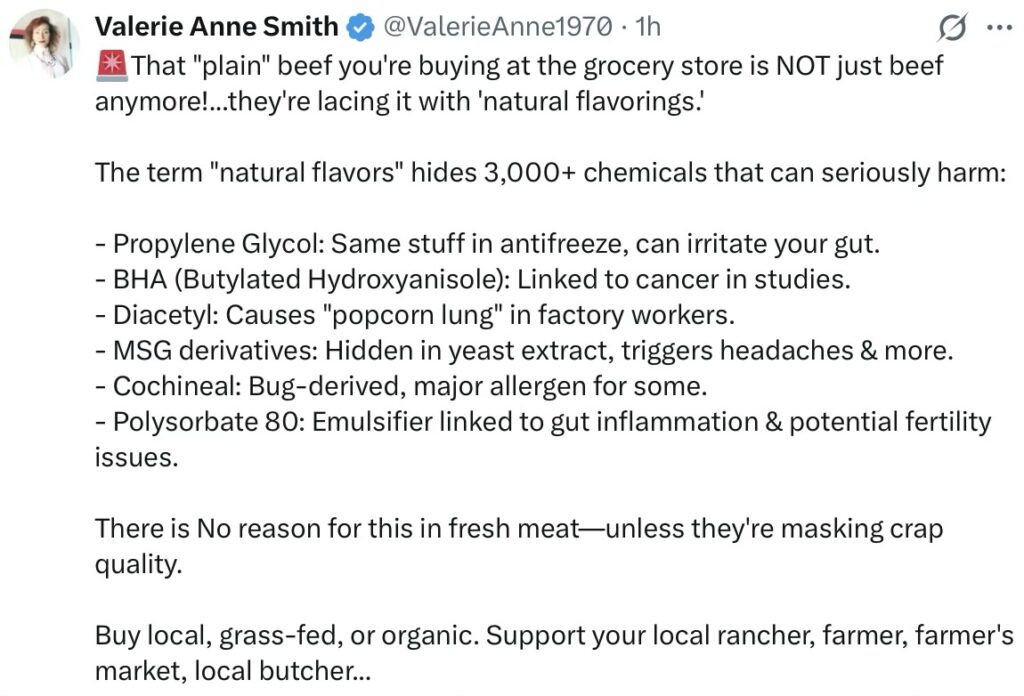Viewport: 1024px width, 696px height.
Task: Click the 3,000+ chemicals sentence
Action: [x=549, y=172]
